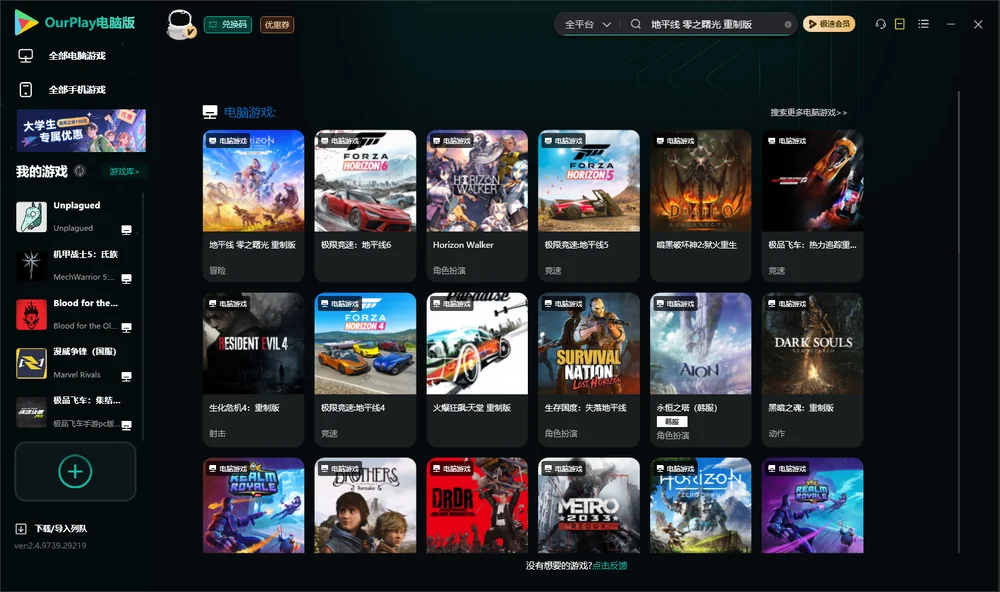Image resolution: width=1000 pixels, height=592 pixels.
Task: Open the 火爆狂飙-天堂 重制版 card
Action: coord(477,369)
